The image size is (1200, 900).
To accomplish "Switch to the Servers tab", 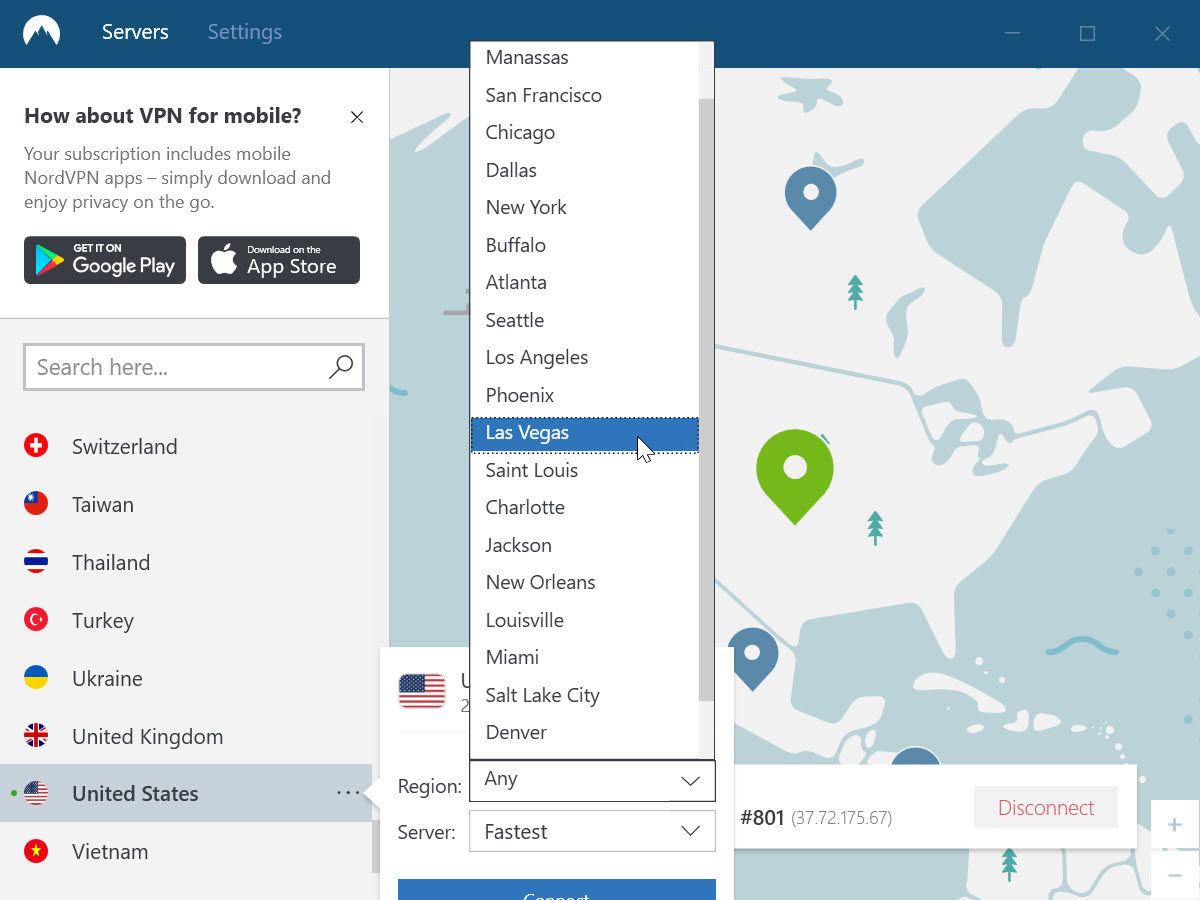I will (135, 32).
